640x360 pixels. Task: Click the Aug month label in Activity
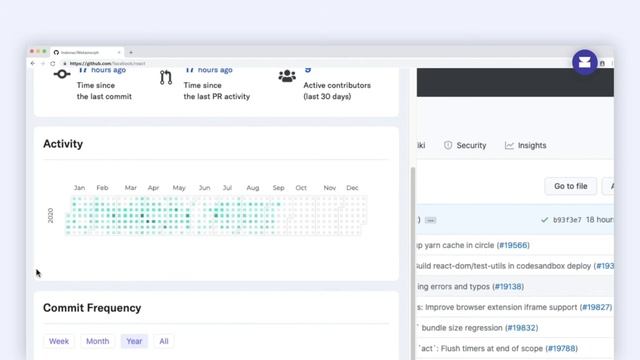click(x=253, y=188)
